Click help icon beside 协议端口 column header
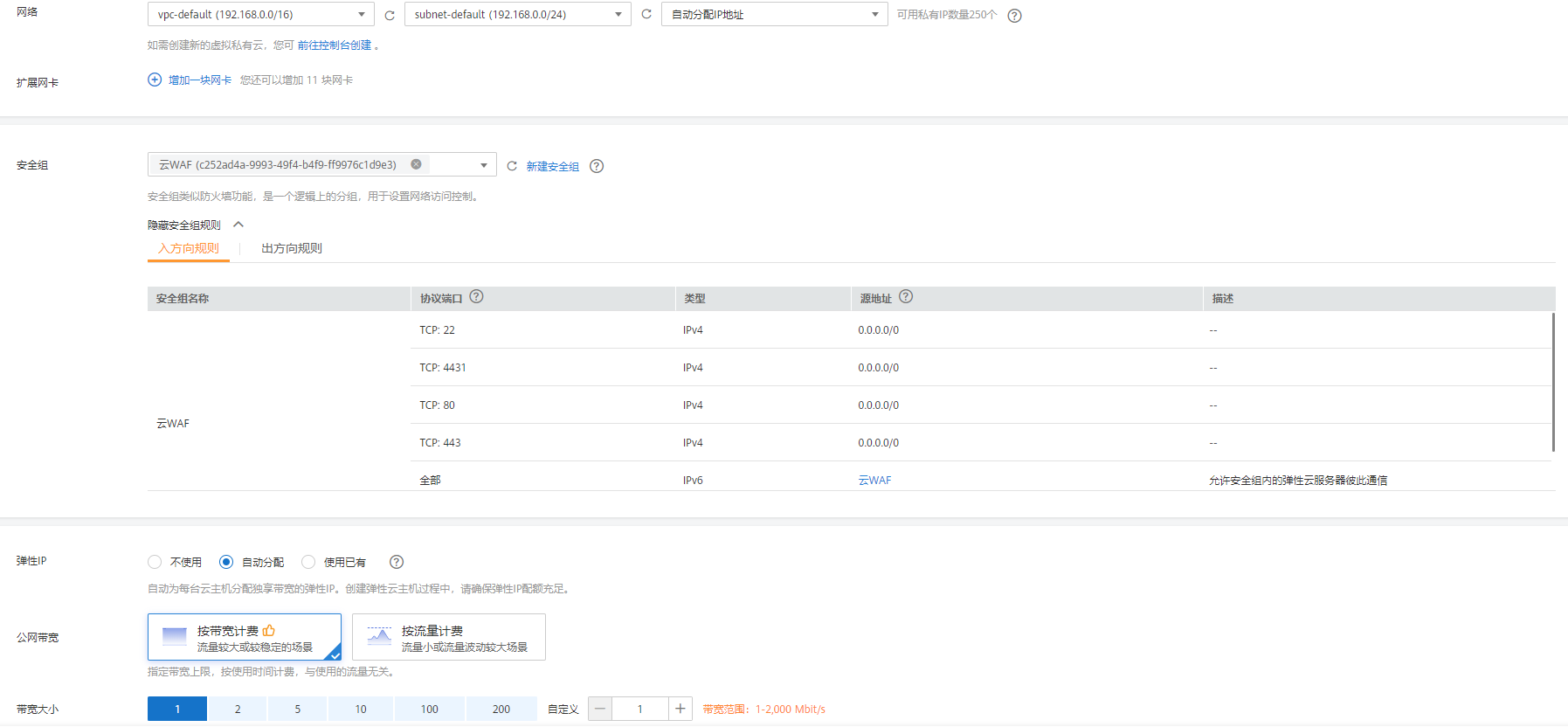The height and width of the screenshot is (727, 1568). pos(476,297)
